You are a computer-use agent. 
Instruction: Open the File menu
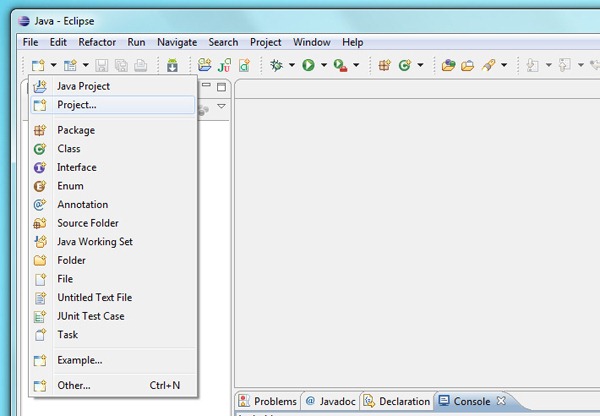coord(30,42)
